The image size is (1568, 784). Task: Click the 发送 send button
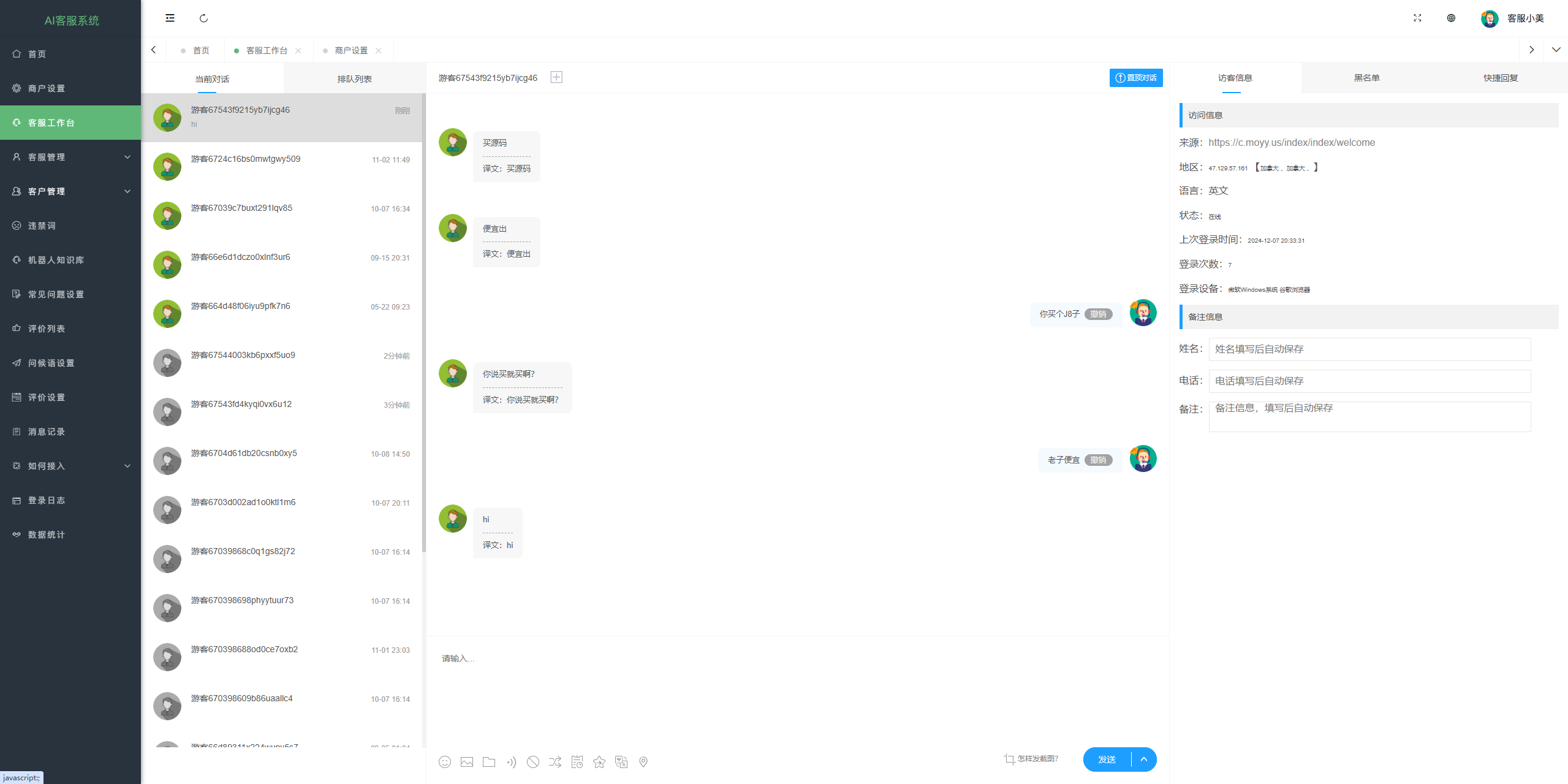[x=1107, y=759]
